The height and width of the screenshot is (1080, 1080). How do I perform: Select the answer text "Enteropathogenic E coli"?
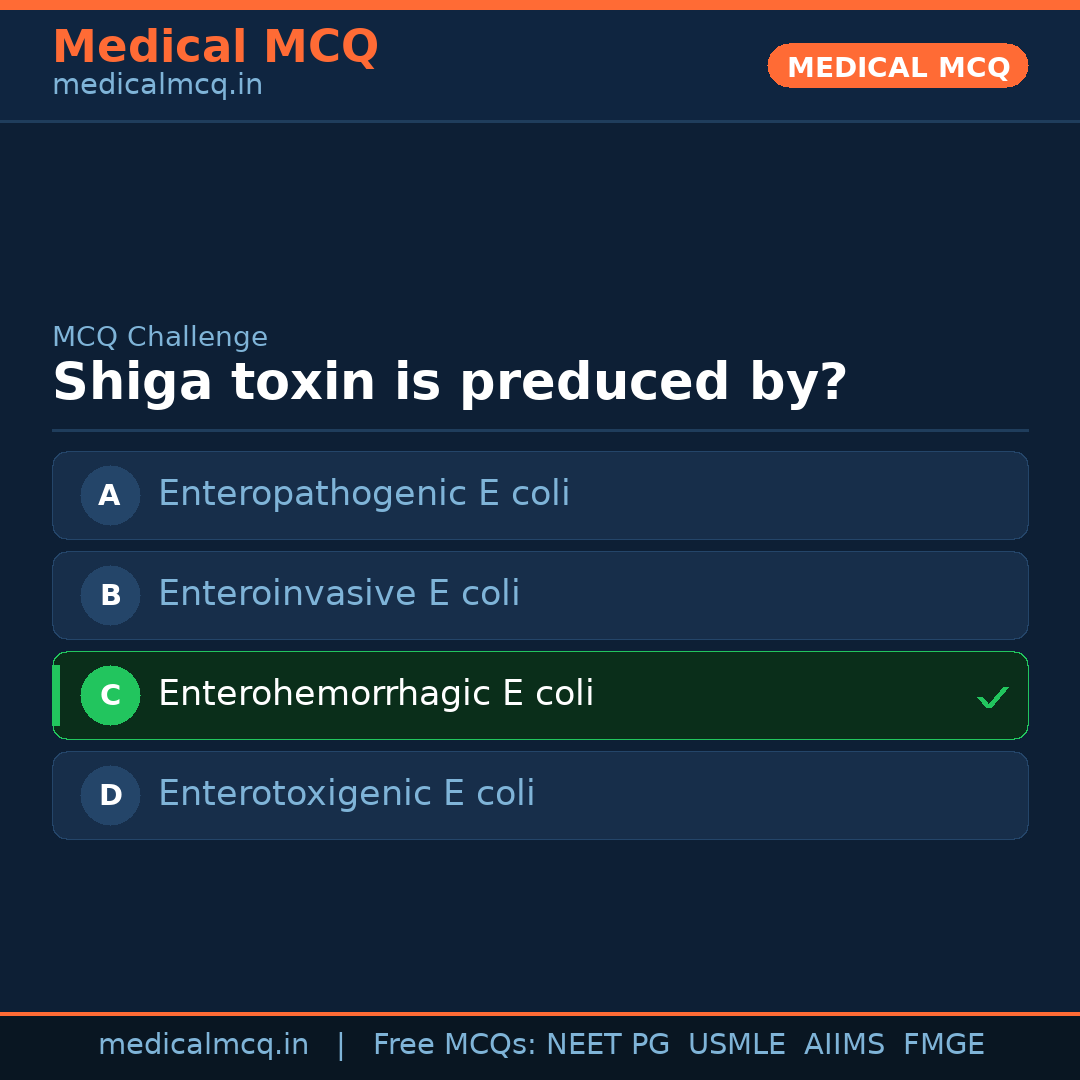[x=364, y=494]
